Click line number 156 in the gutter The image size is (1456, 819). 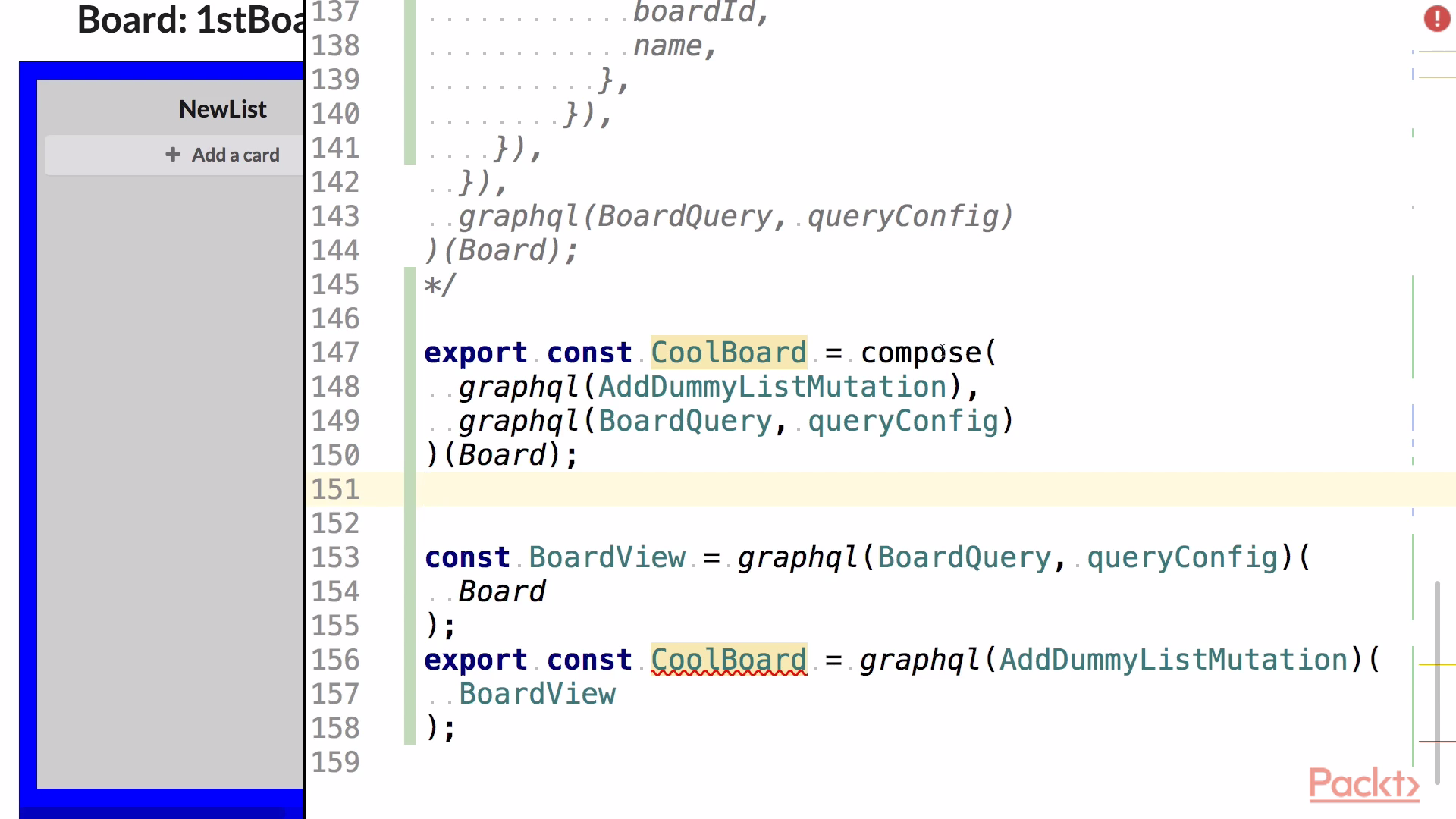[x=335, y=660]
